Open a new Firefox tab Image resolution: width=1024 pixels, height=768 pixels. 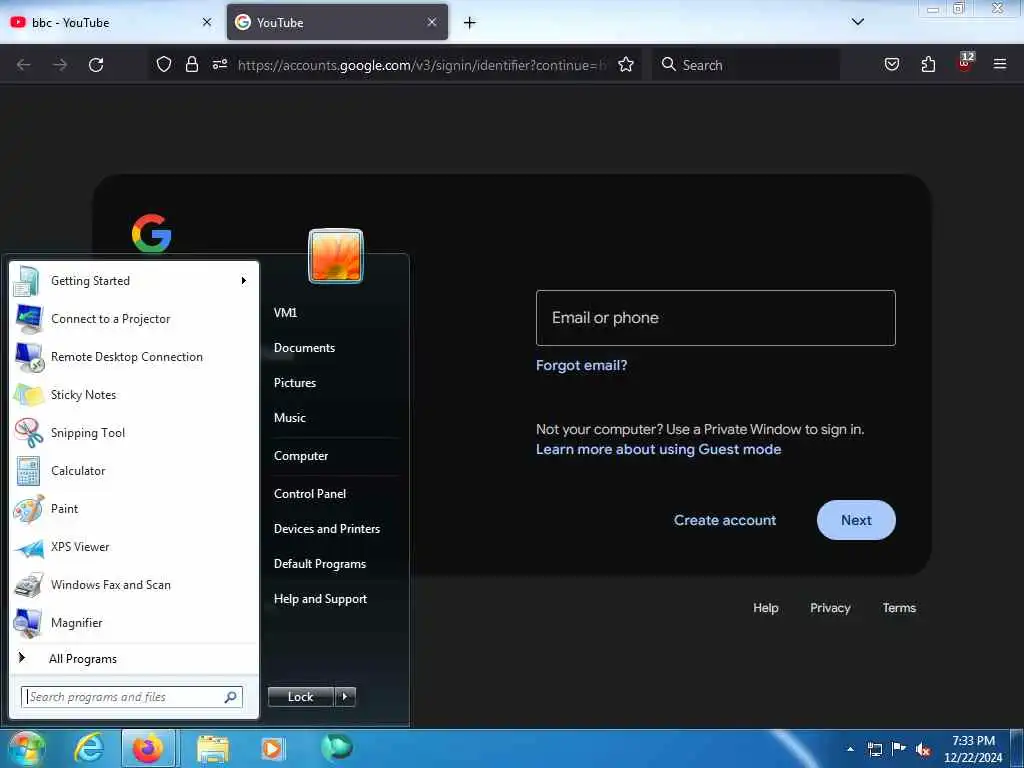[x=470, y=23]
